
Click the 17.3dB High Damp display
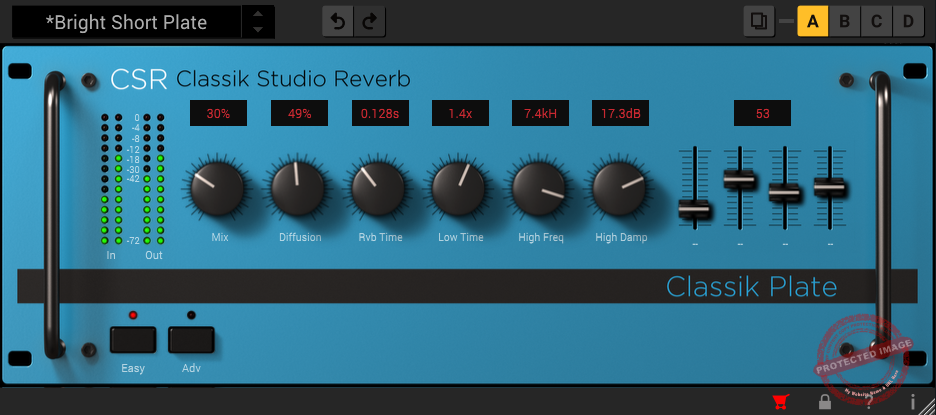620,113
